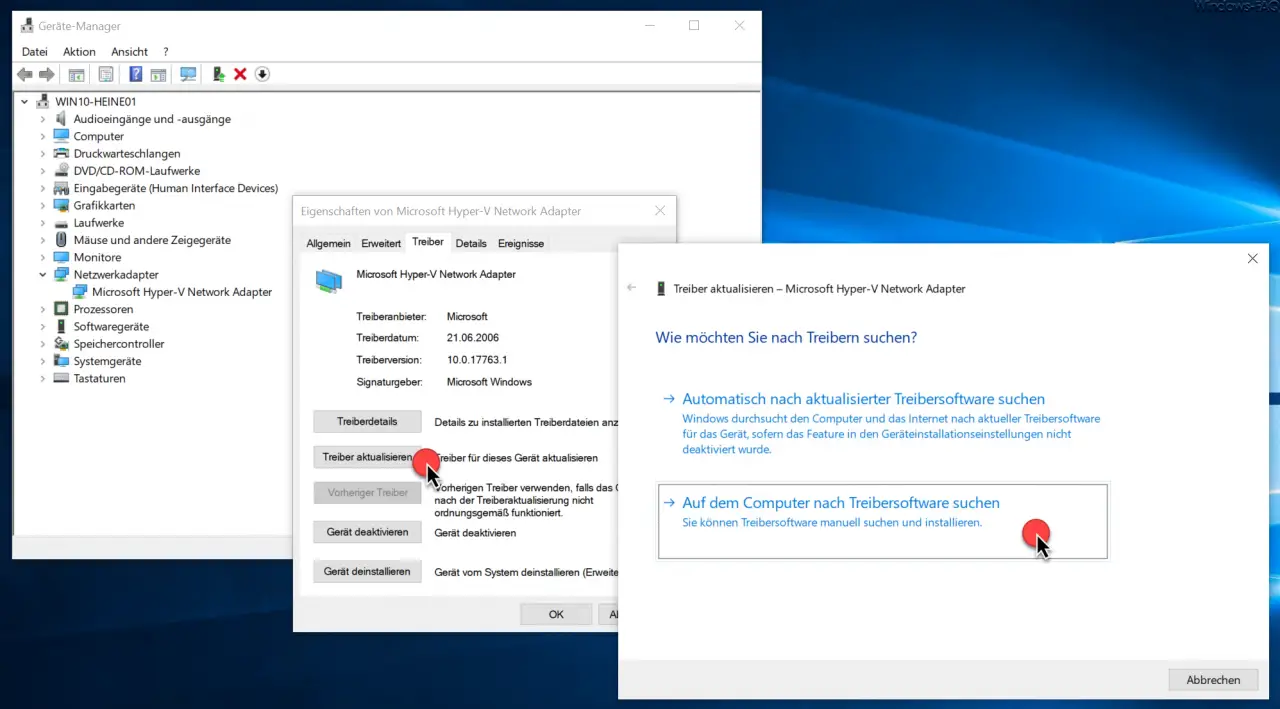Select the Softwaregeräte tree label
This screenshot has width=1280, height=709.
111,326
